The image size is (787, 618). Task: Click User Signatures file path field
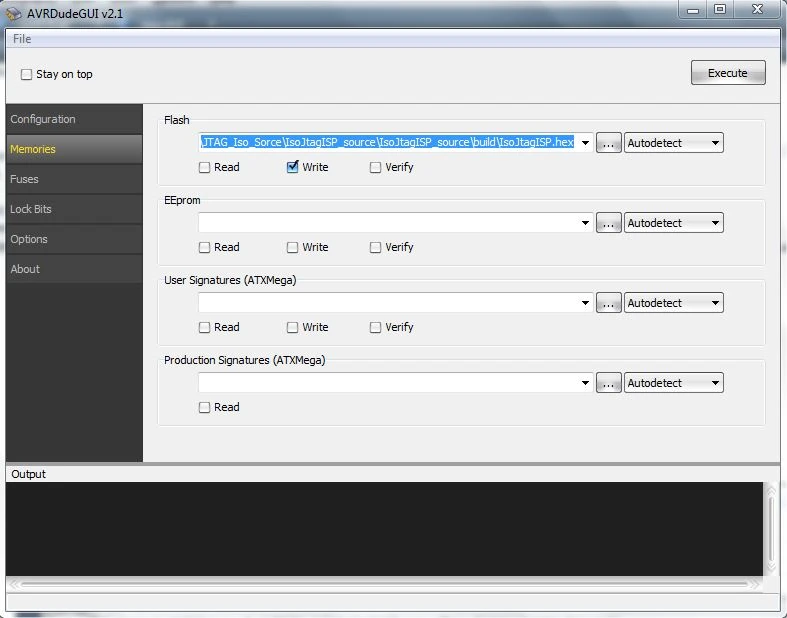click(x=389, y=303)
